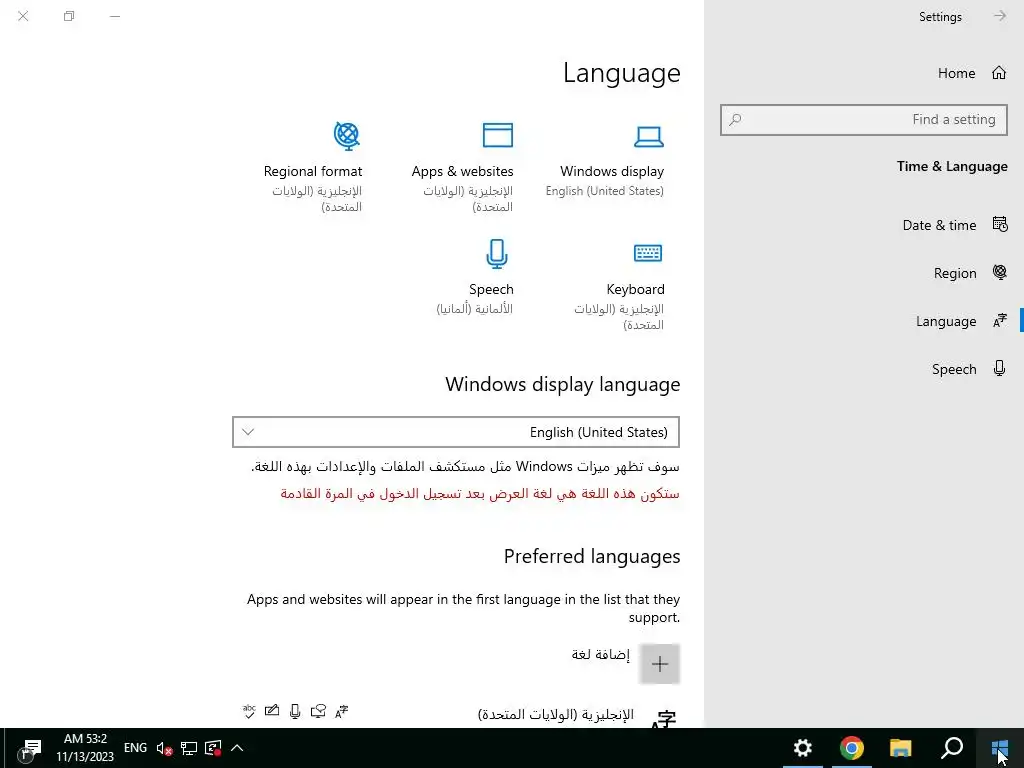Click the plus icon to add a language

660,664
